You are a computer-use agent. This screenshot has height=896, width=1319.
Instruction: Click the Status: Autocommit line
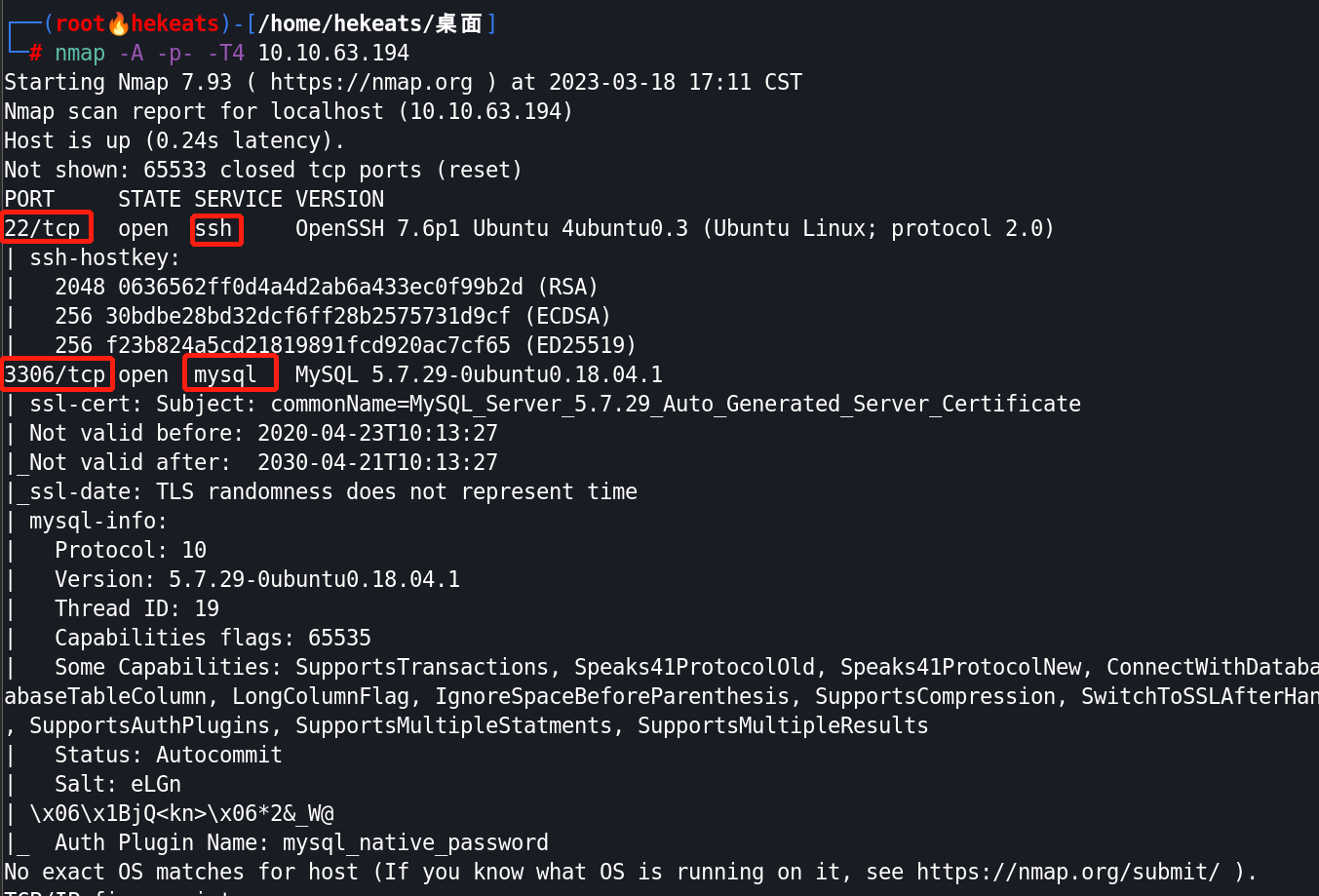(x=169, y=755)
